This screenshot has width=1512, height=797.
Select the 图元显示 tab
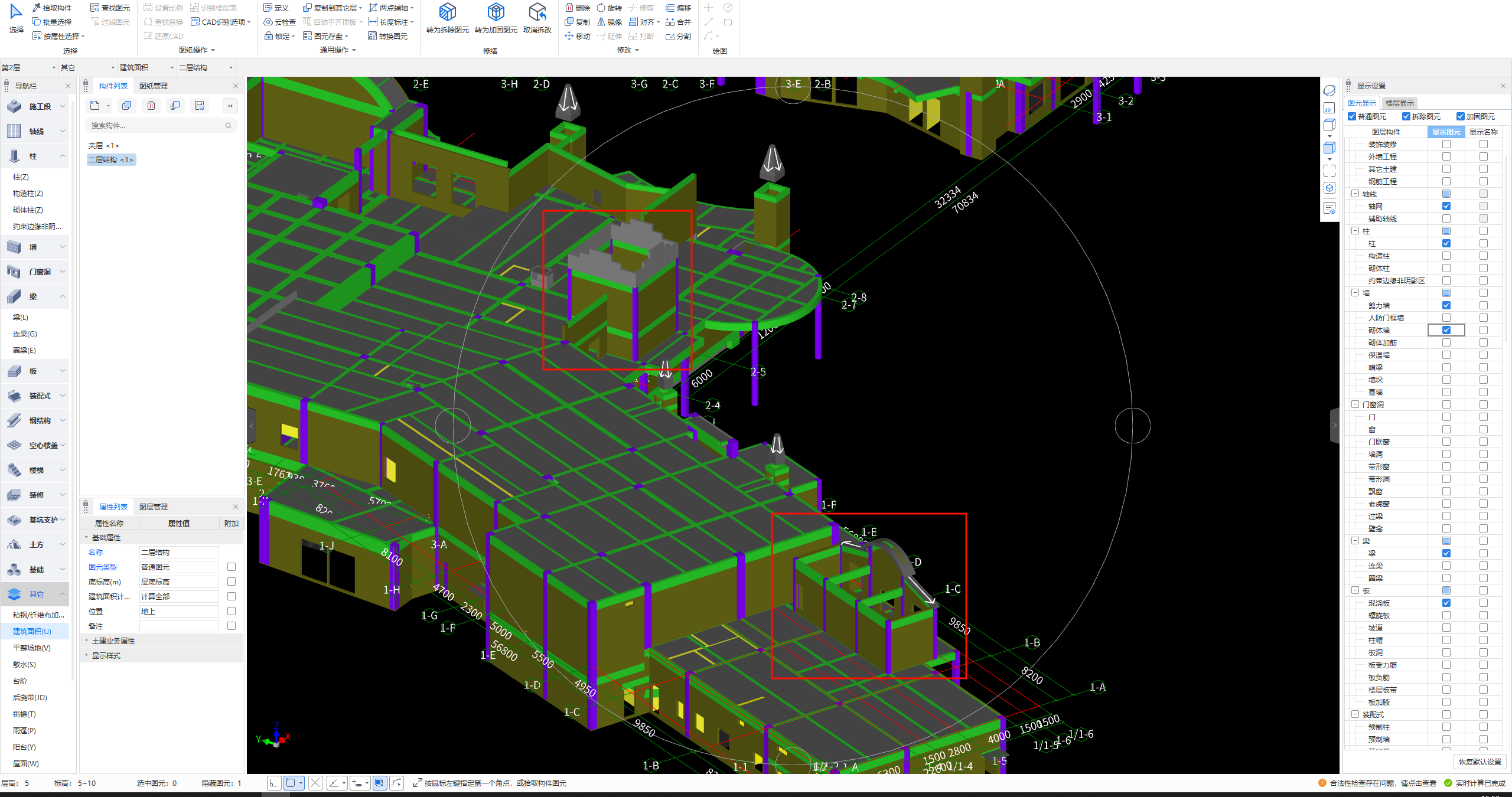pyautogui.click(x=1361, y=103)
